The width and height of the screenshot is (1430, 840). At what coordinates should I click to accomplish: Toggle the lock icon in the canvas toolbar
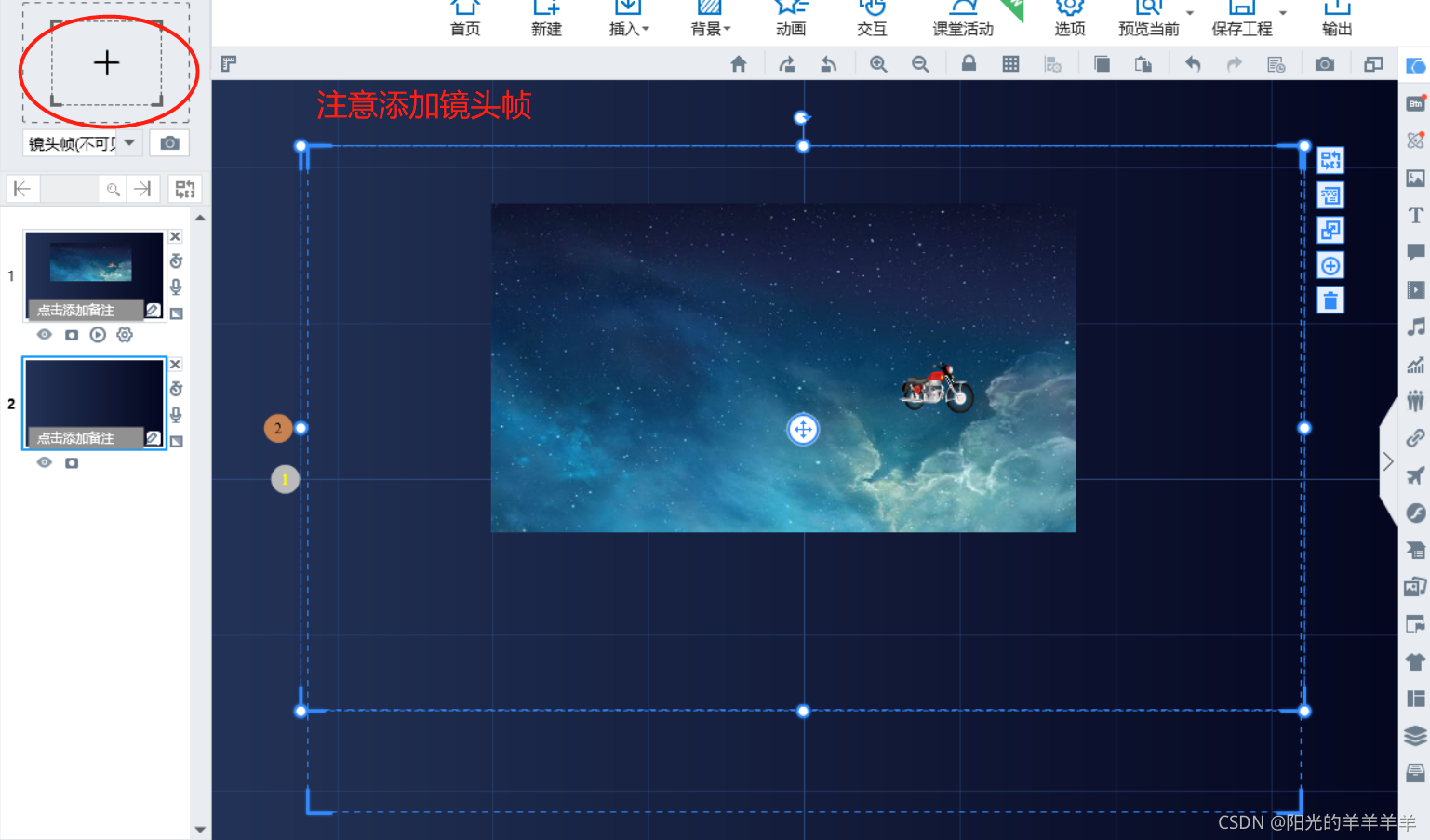pos(969,63)
